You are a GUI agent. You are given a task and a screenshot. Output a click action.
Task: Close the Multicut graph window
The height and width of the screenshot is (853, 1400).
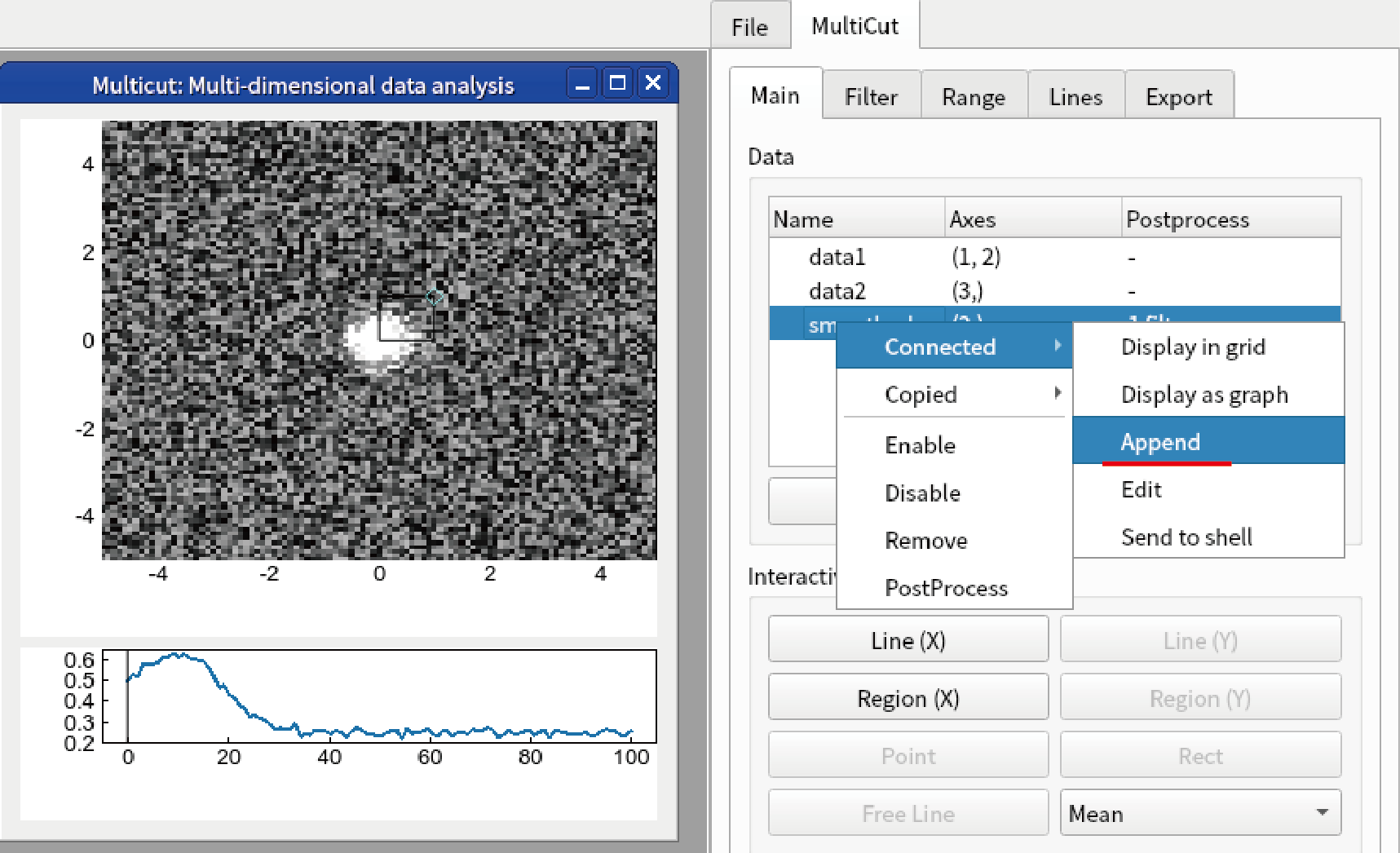click(x=652, y=83)
